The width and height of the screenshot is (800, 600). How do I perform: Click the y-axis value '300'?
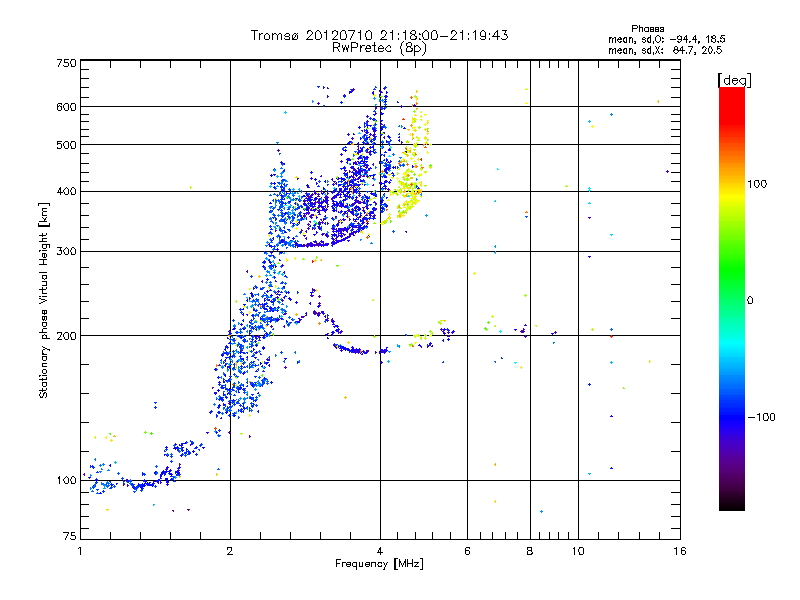pos(67,252)
